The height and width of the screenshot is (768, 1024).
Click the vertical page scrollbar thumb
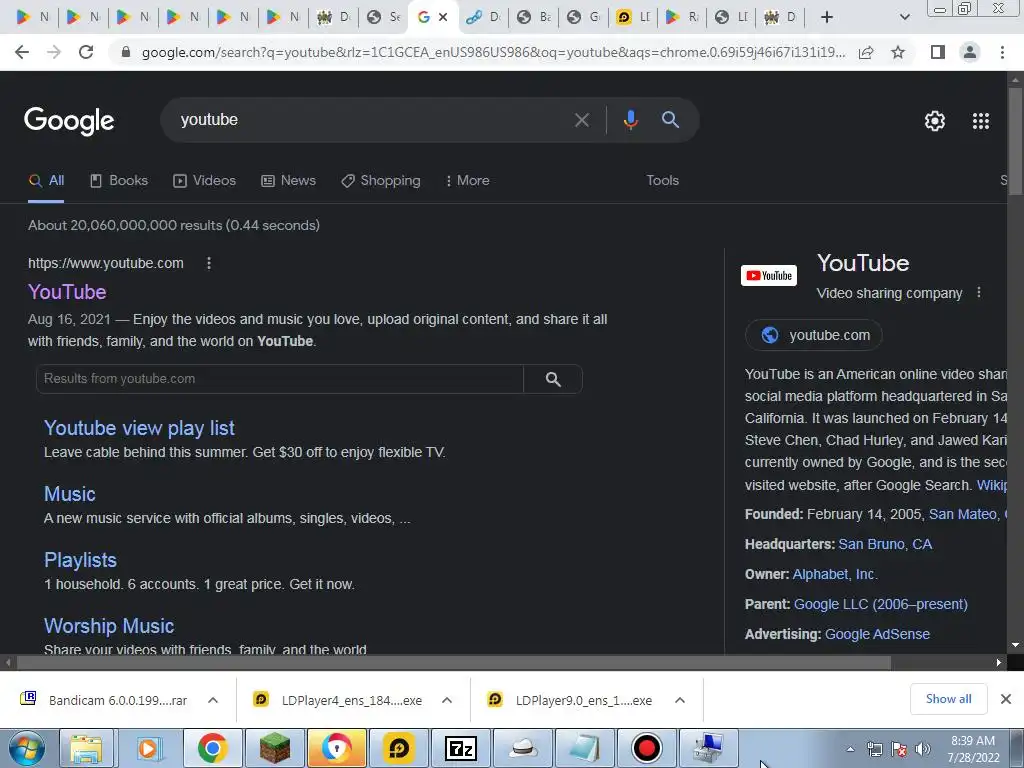1015,140
